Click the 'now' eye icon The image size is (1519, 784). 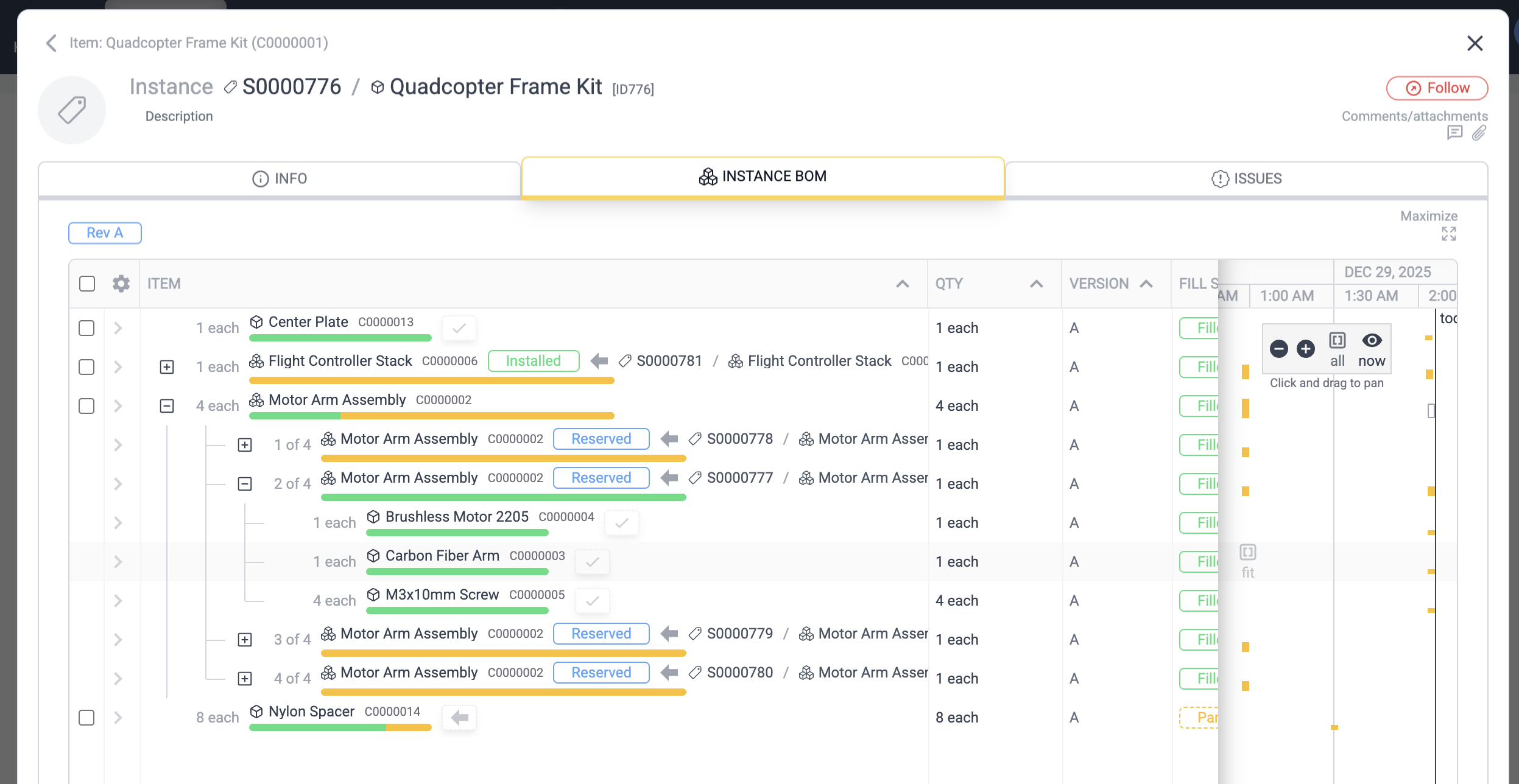[1372, 341]
